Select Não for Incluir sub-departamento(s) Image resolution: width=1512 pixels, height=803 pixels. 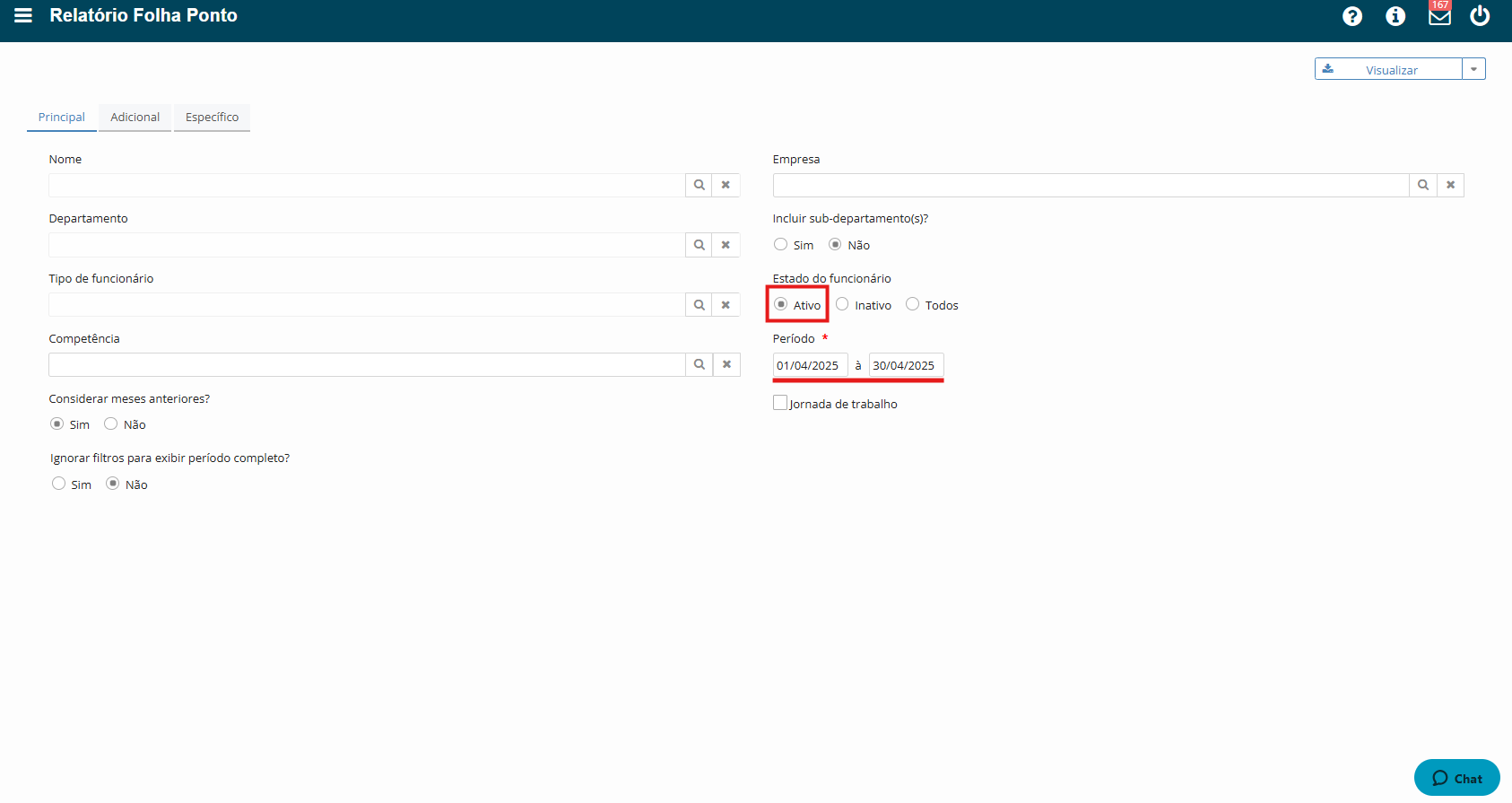tap(835, 245)
